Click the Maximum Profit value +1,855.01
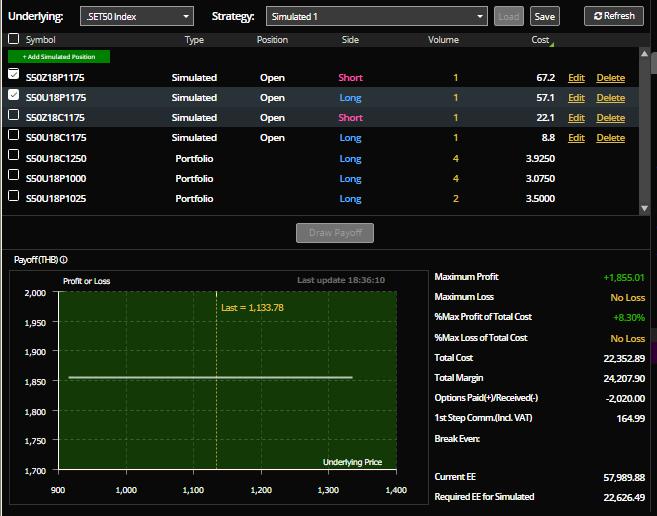657x516 pixels. tap(623, 277)
